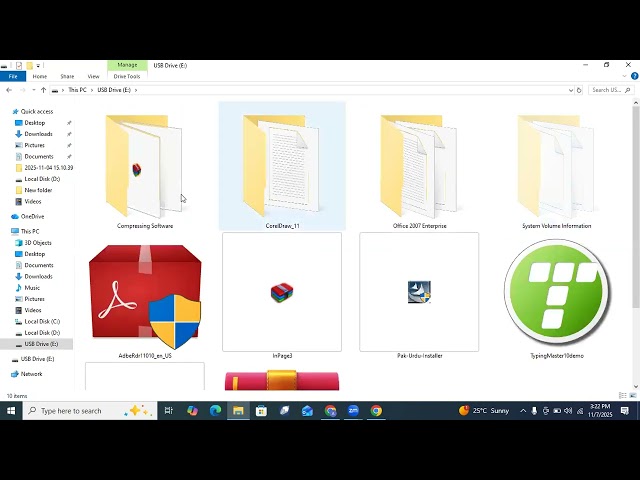Open the Compressing Software folder
The width and height of the screenshot is (640, 480).
point(145,167)
